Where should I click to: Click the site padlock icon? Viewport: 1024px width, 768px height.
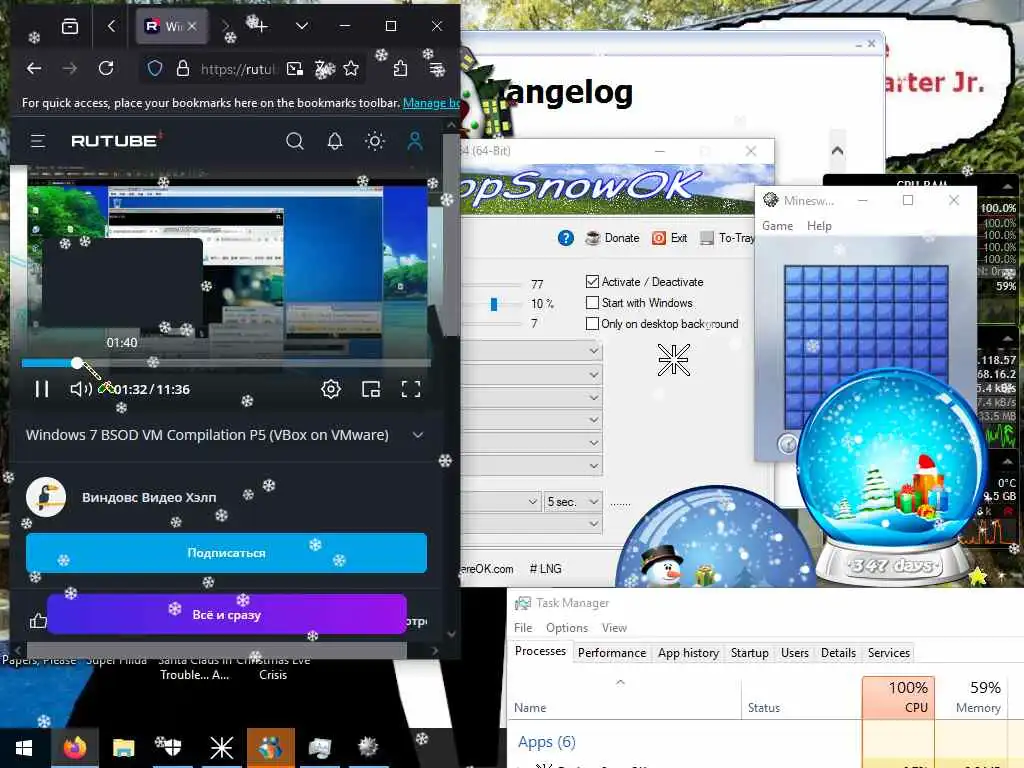(x=183, y=68)
